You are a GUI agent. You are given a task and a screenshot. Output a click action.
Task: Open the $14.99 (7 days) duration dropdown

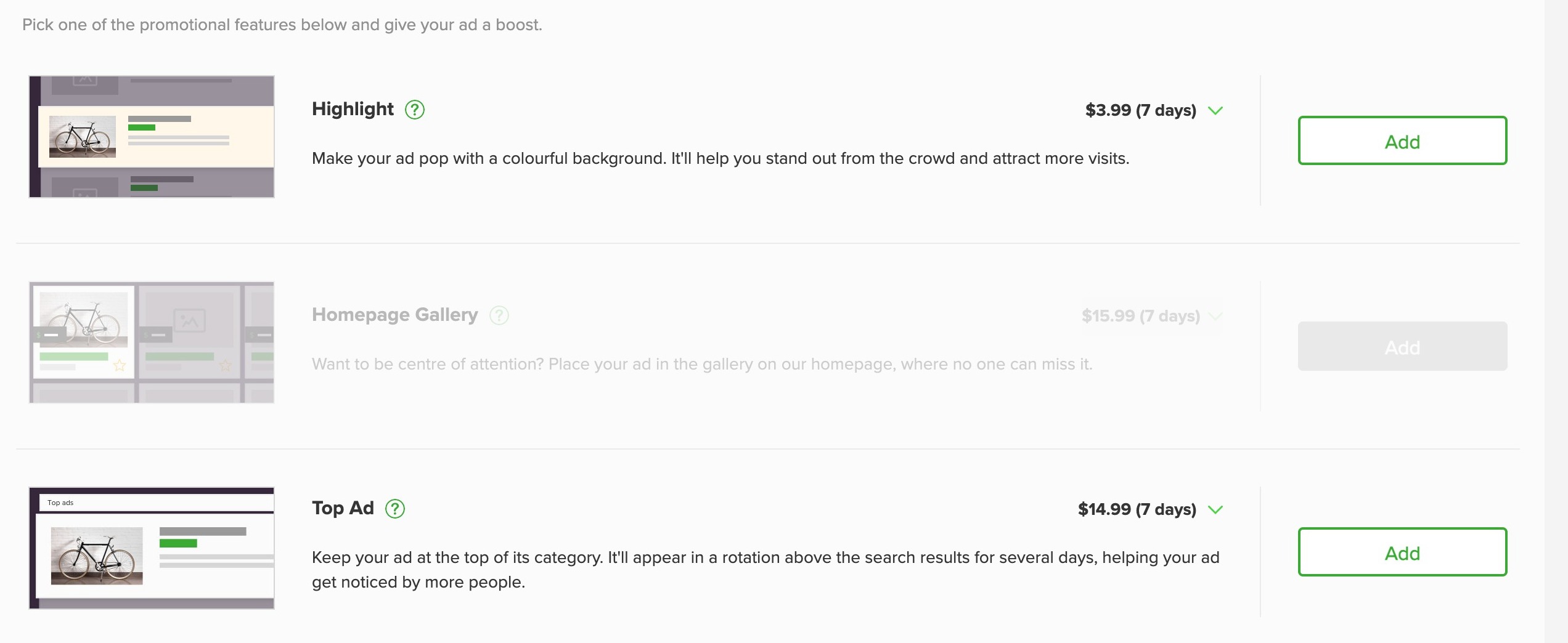1150,509
